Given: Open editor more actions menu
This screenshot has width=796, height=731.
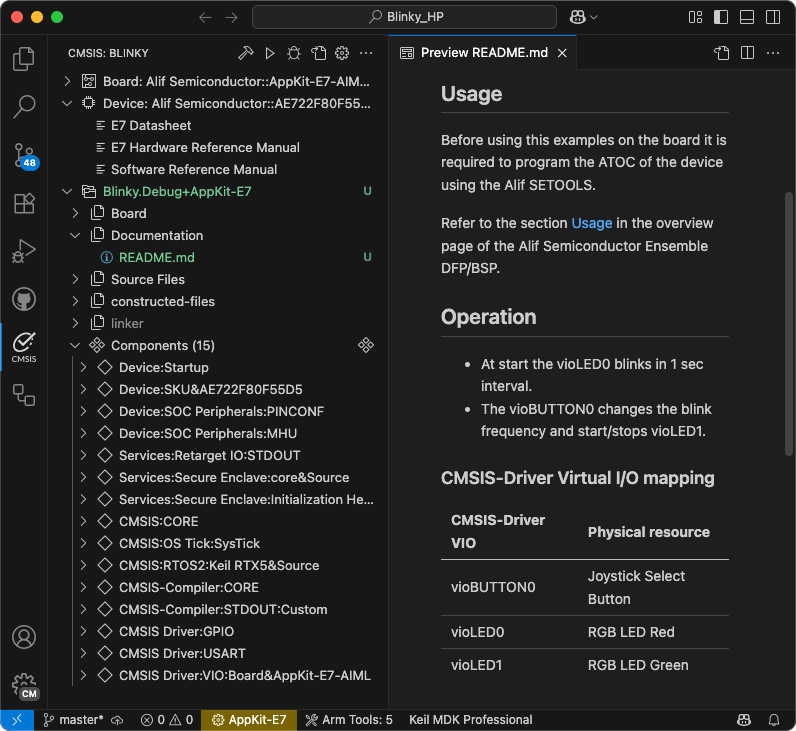Looking at the screenshot, I should [773, 53].
